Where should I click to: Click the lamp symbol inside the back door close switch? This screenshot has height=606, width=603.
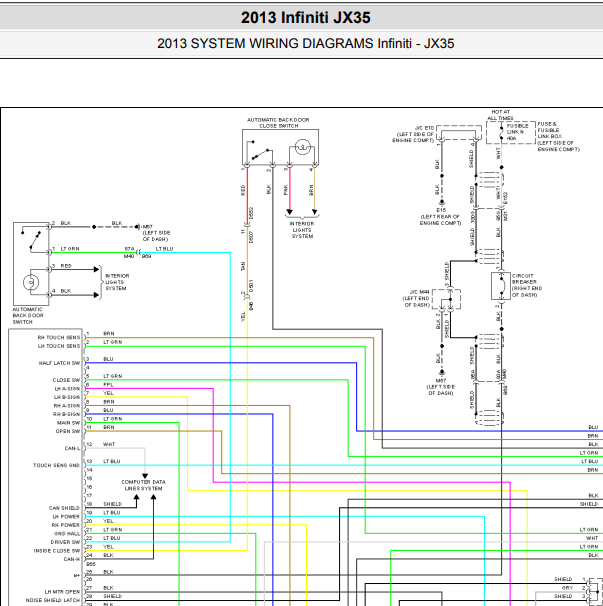pyautogui.click(x=302, y=147)
